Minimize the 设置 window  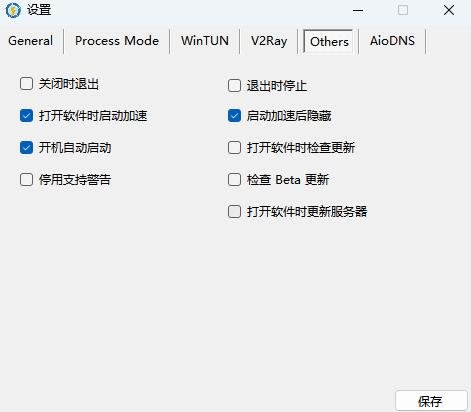pyautogui.click(x=358, y=10)
